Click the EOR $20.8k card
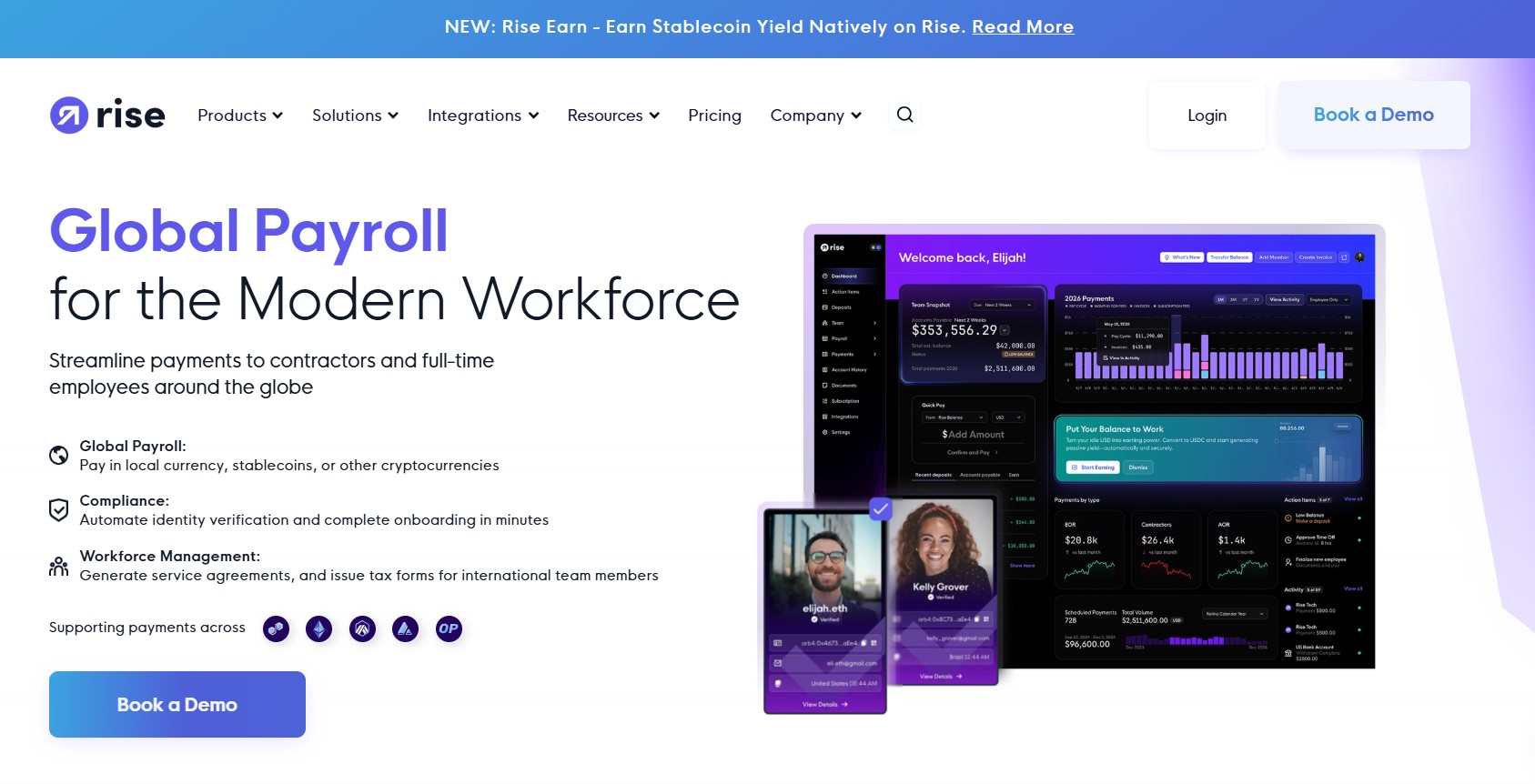 pyautogui.click(x=1089, y=551)
